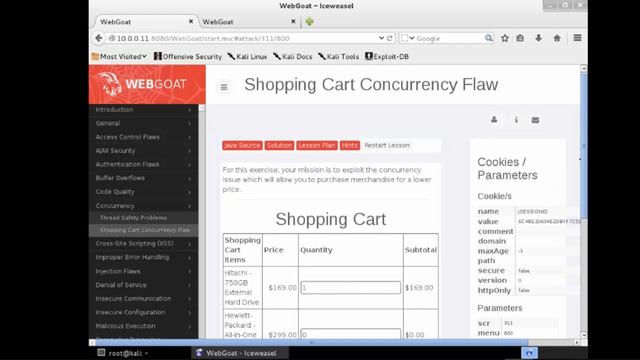Expand Cross-Site Scripting (XSS) section
Screen dimensions: 640x360
[143, 244]
